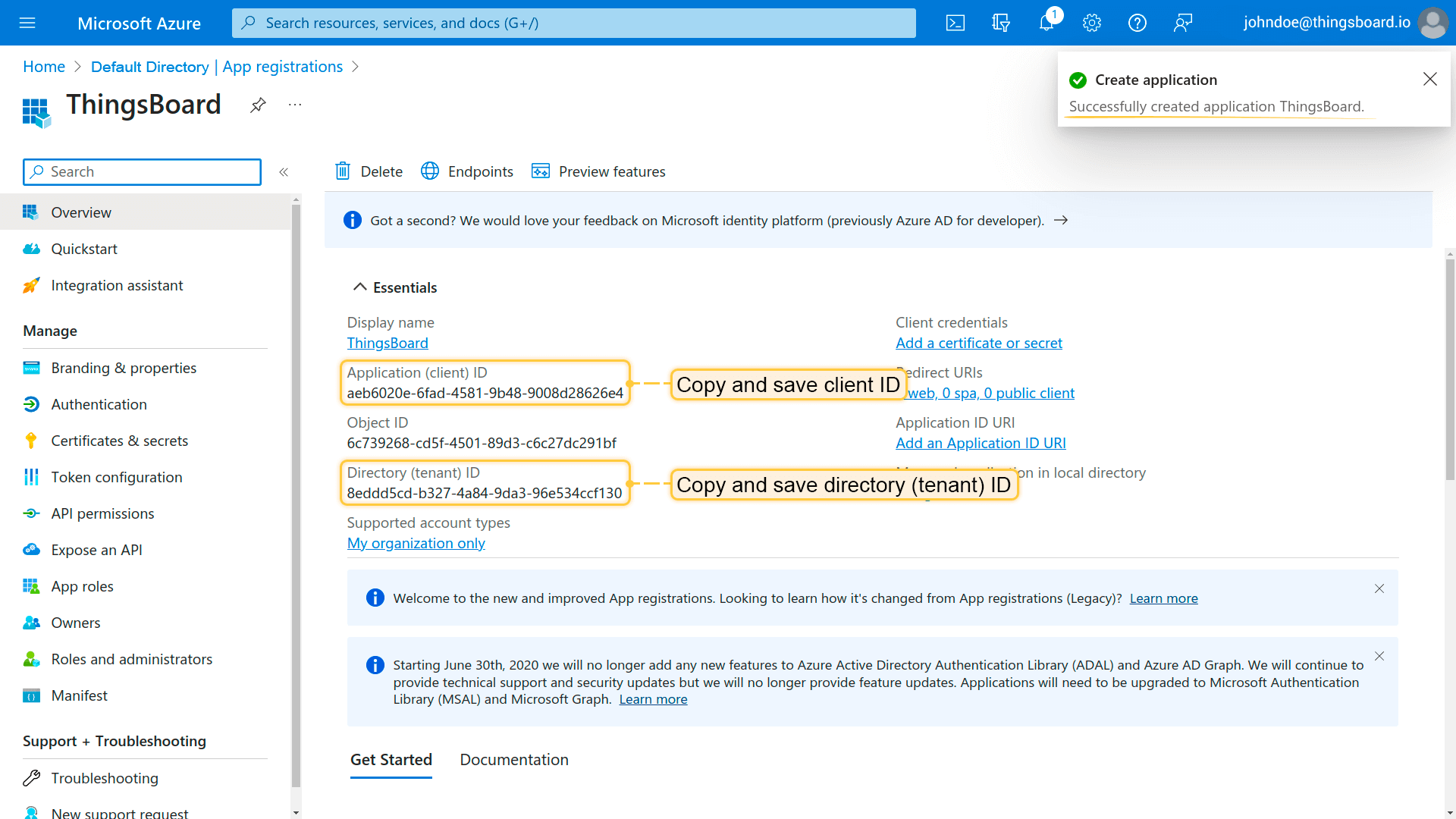Collapse the left sidebar menu
This screenshot has height=819, width=1456.
tap(284, 172)
